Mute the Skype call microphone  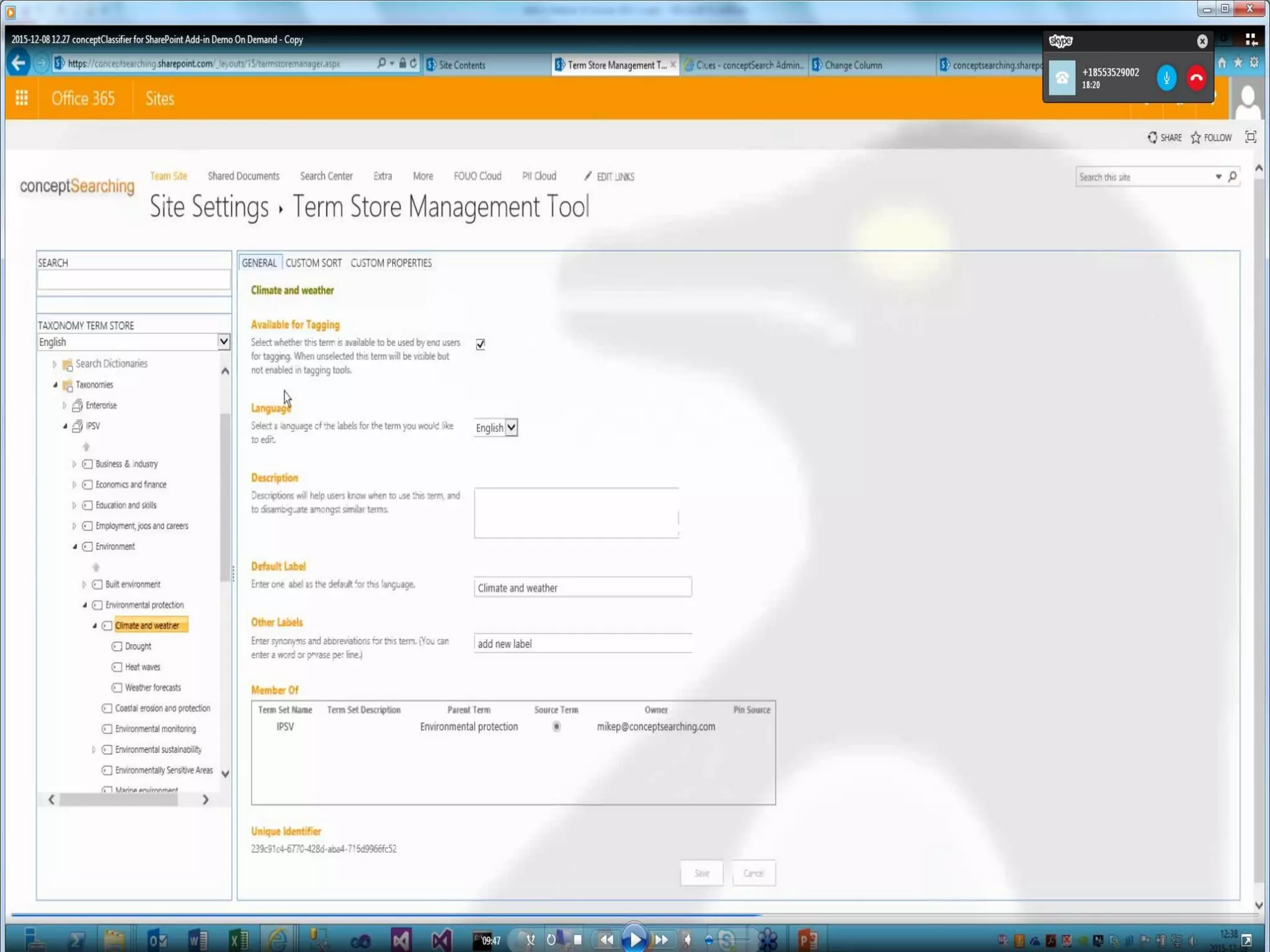1166,78
